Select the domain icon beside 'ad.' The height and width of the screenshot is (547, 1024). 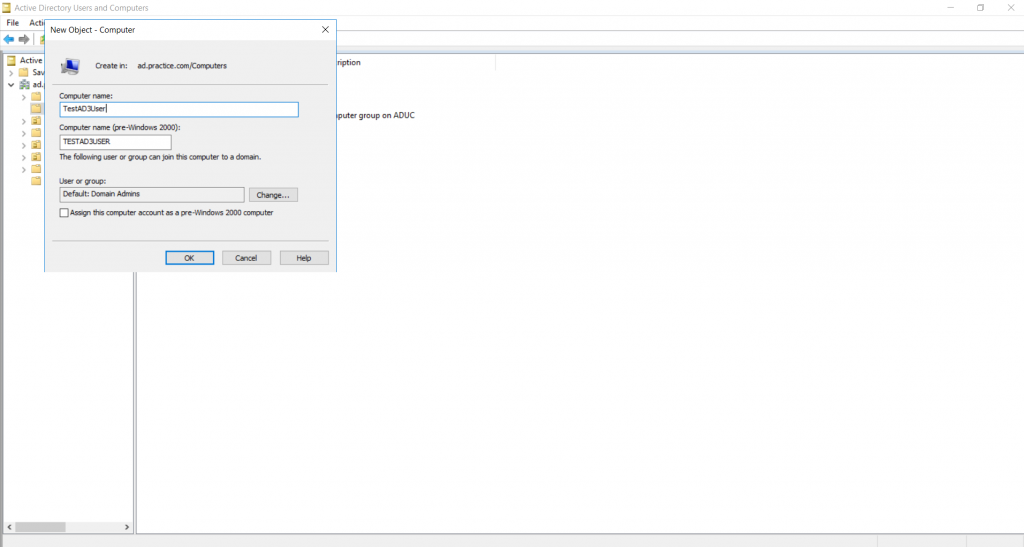[24, 85]
